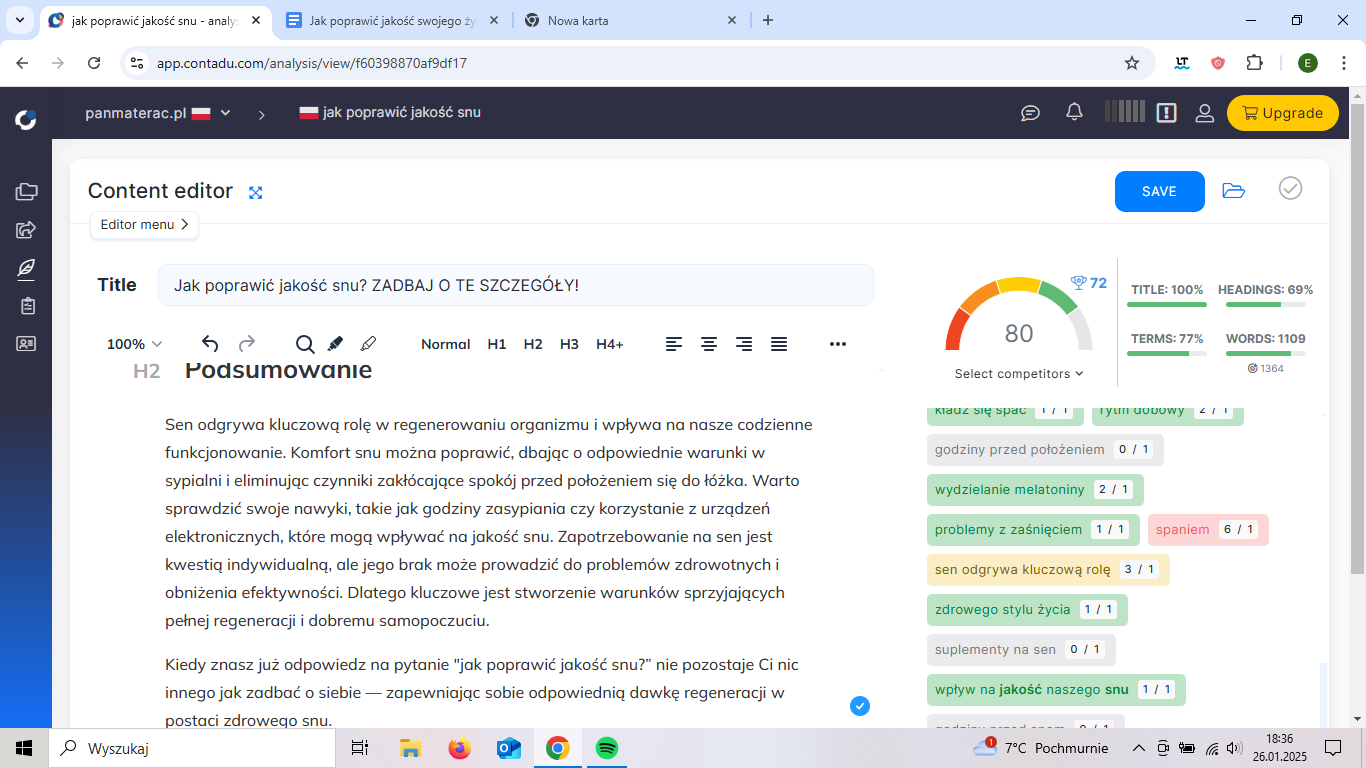Justify text in the editor toolbar

point(779,344)
